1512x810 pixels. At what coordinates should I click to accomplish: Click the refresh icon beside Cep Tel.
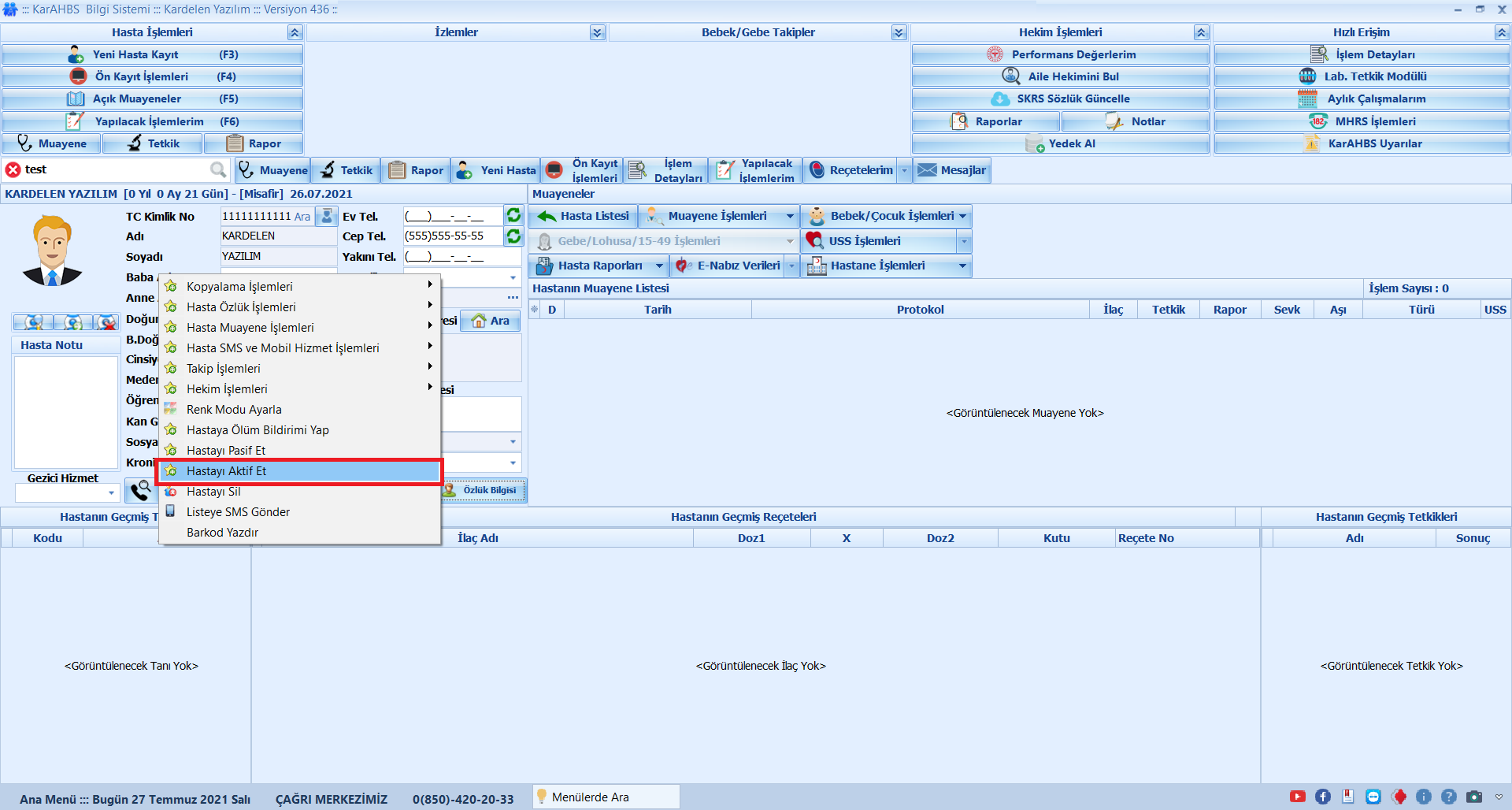pyautogui.click(x=513, y=236)
